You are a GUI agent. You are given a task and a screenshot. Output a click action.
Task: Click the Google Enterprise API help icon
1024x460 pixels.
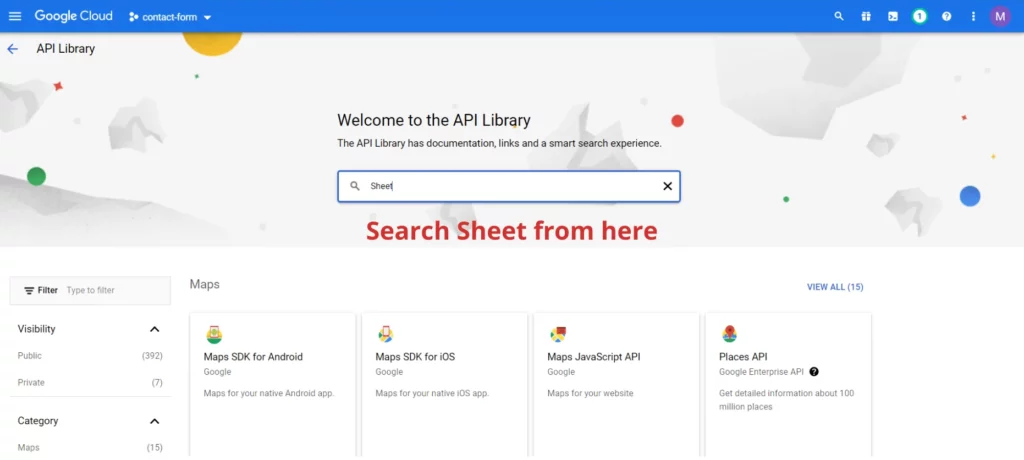(x=814, y=372)
